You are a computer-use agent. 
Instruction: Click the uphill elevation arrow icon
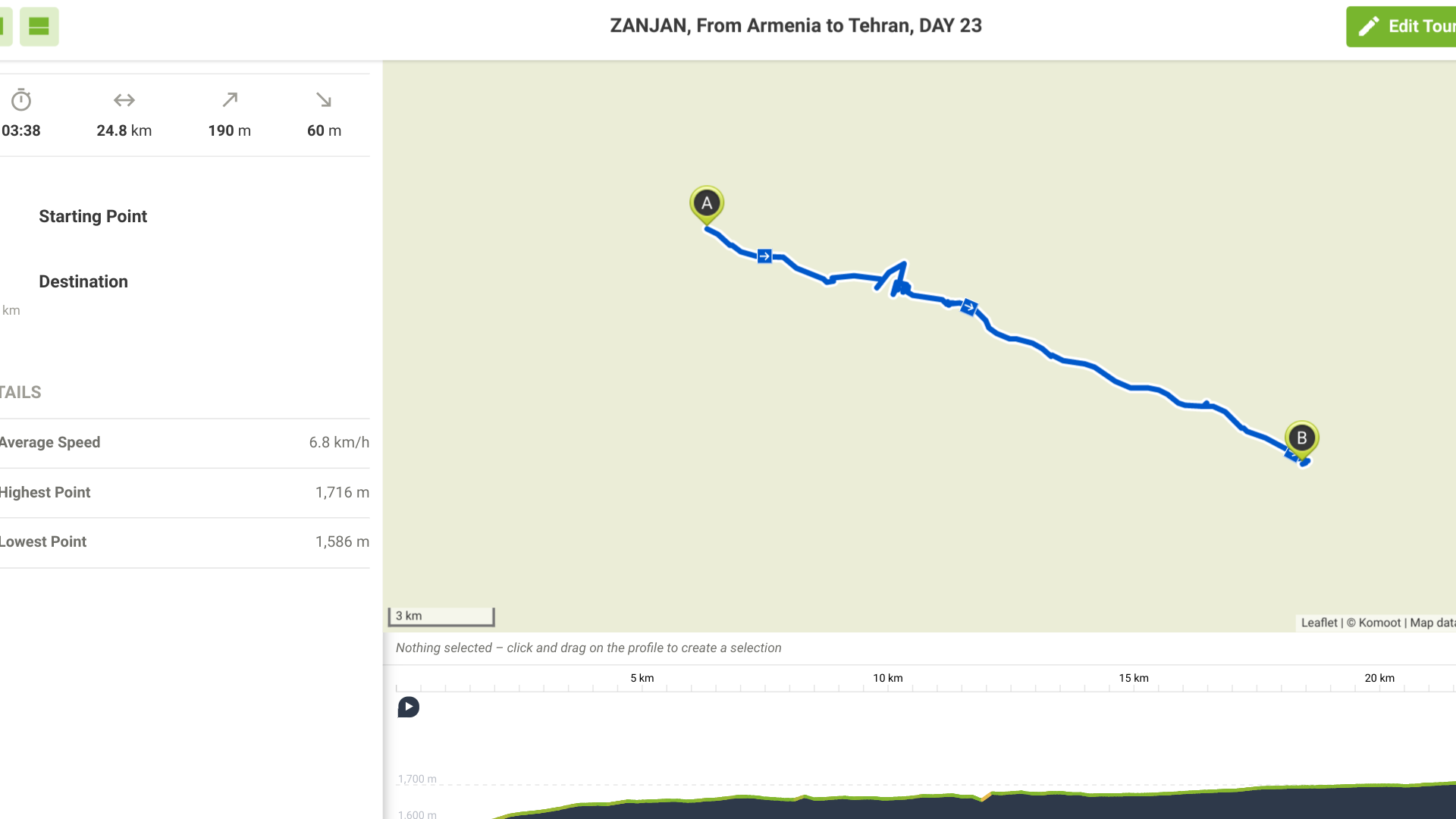[x=230, y=100]
